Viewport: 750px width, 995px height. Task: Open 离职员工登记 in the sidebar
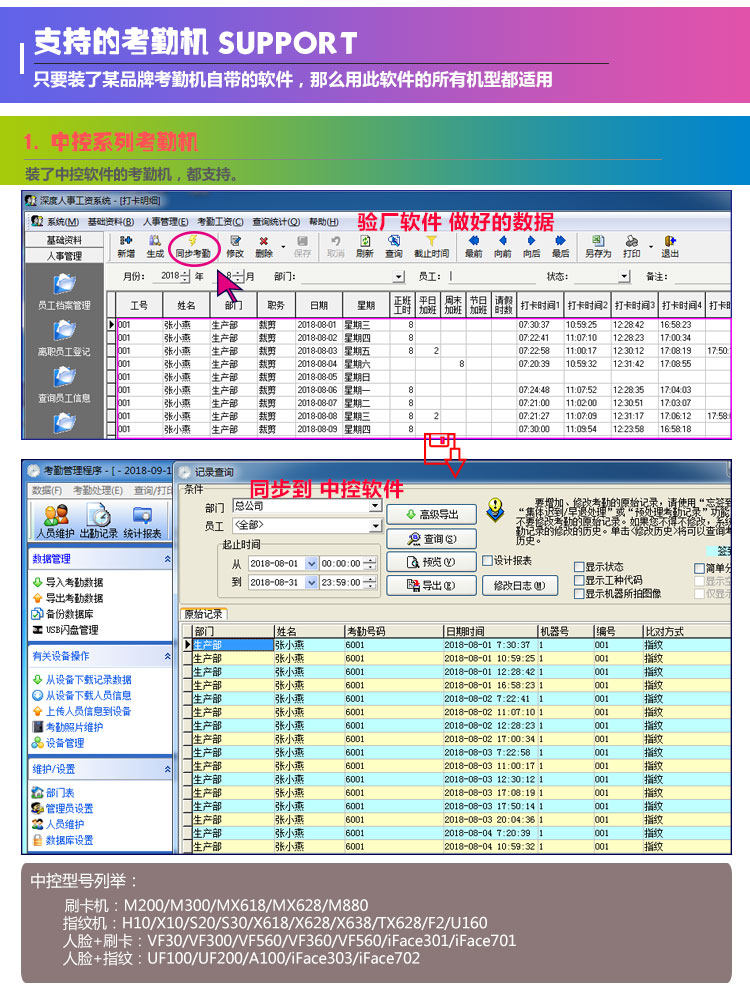click(x=64, y=338)
